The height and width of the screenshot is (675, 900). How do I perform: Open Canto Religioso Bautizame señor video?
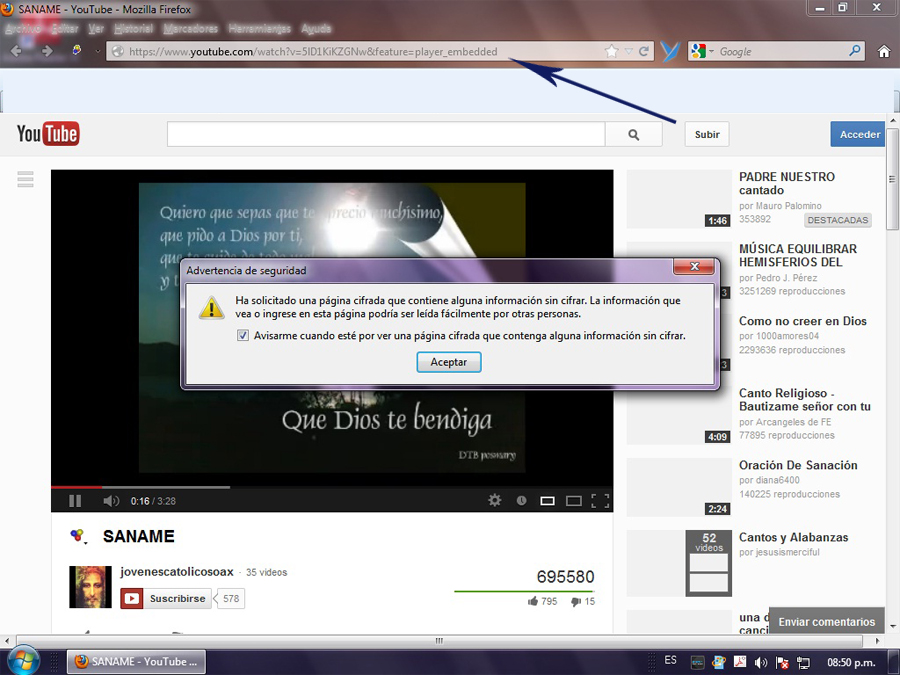click(805, 399)
